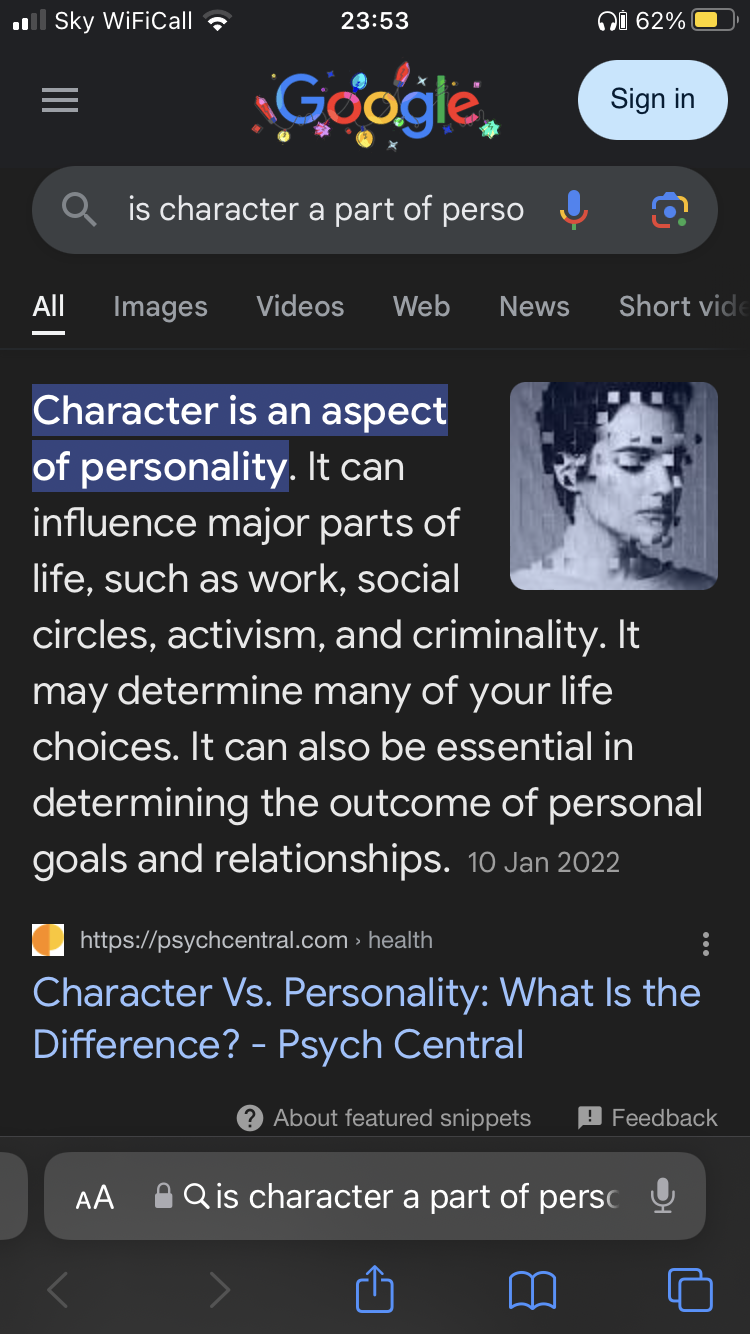Switch to the Videos tab
Viewport: 750px width, 1334px height.
(300, 306)
